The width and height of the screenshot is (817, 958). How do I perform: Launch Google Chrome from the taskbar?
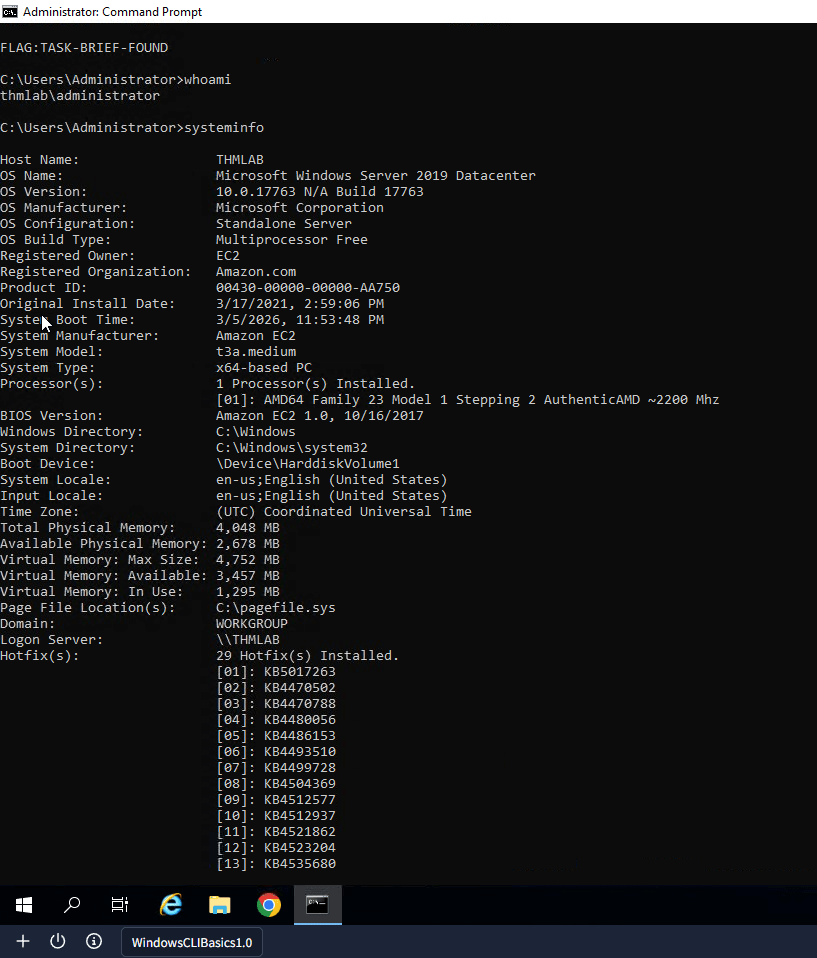coord(268,905)
